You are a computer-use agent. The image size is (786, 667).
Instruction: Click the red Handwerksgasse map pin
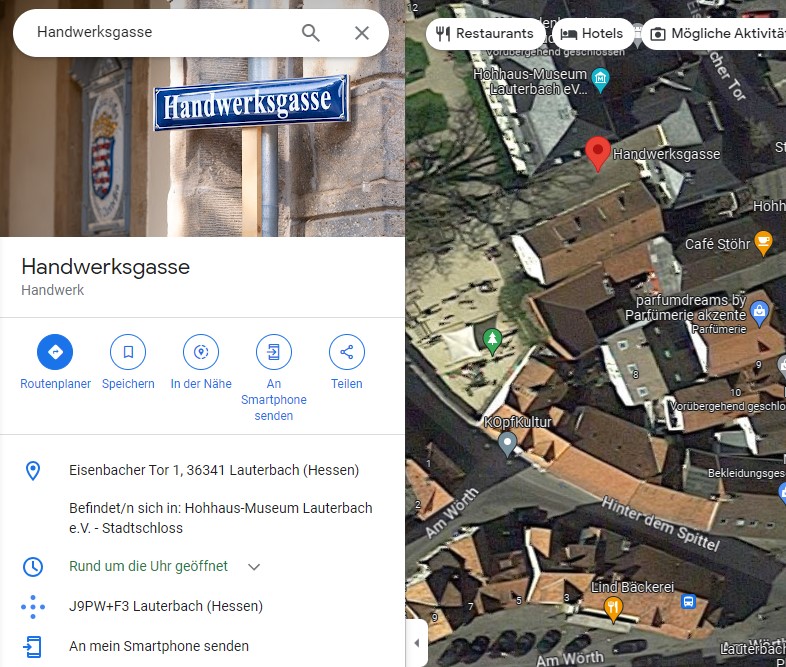click(x=598, y=153)
